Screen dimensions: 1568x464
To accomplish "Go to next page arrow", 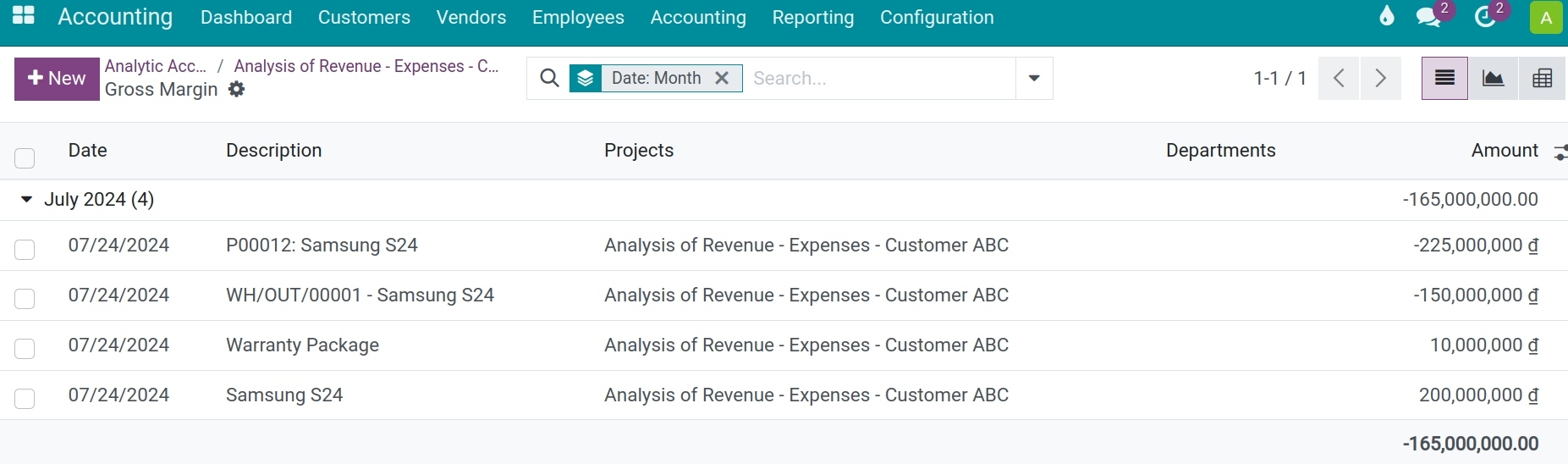I will [x=1380, y=79].
